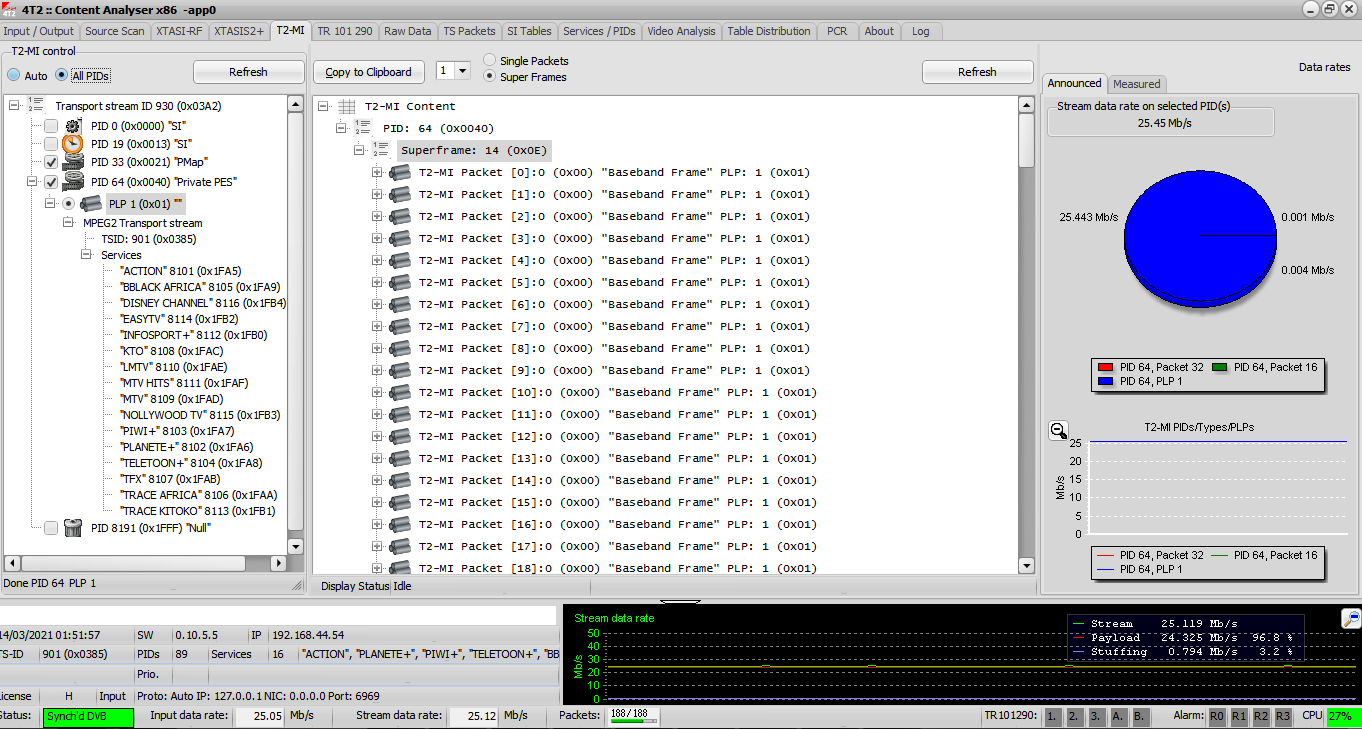Click the magnifier icon on Stream data rate graph
This screenshot has width=1362, height=729.
[x=1351, y=618]
